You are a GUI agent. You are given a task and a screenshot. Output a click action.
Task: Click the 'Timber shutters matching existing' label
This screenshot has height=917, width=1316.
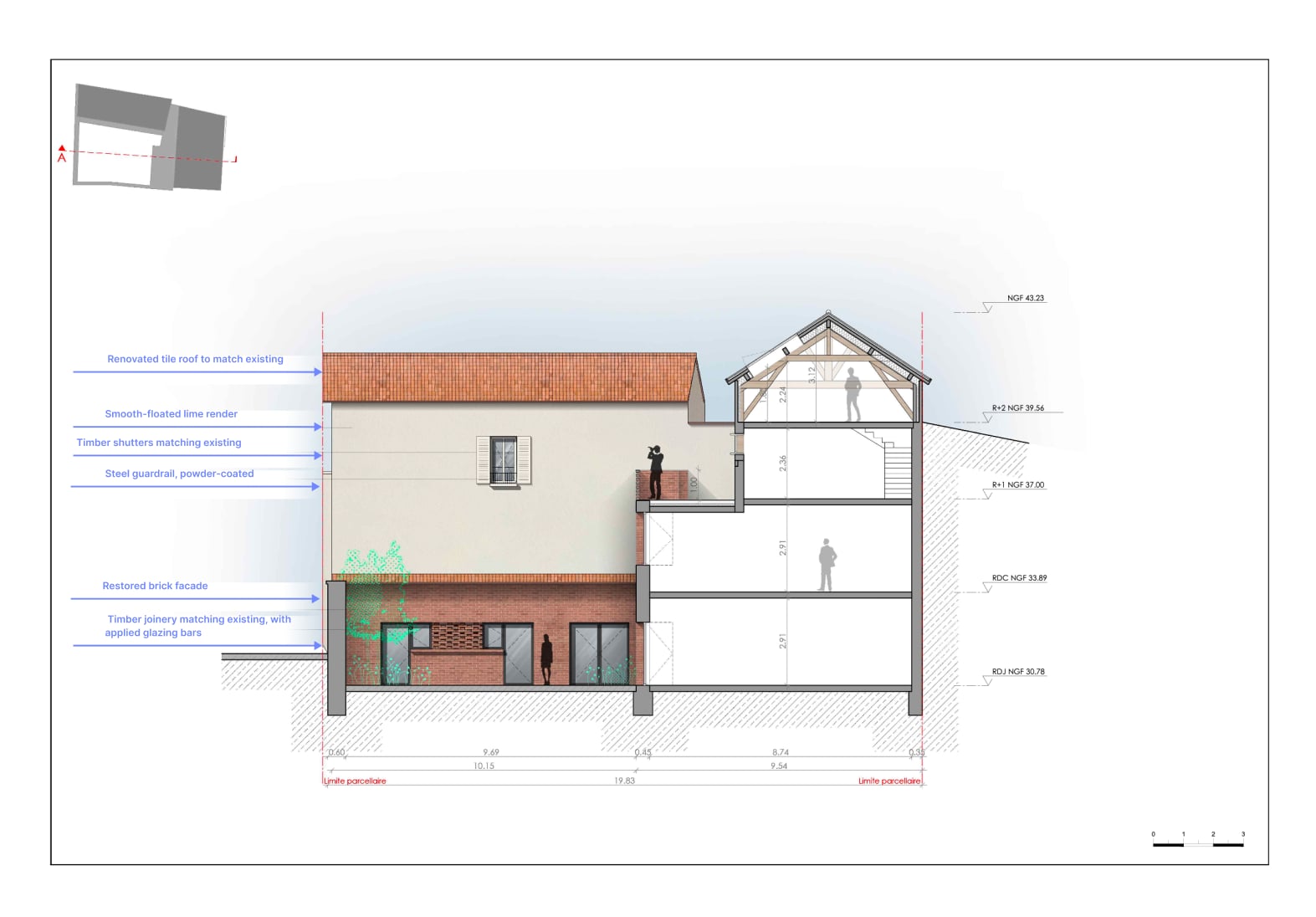coord(159,443)
